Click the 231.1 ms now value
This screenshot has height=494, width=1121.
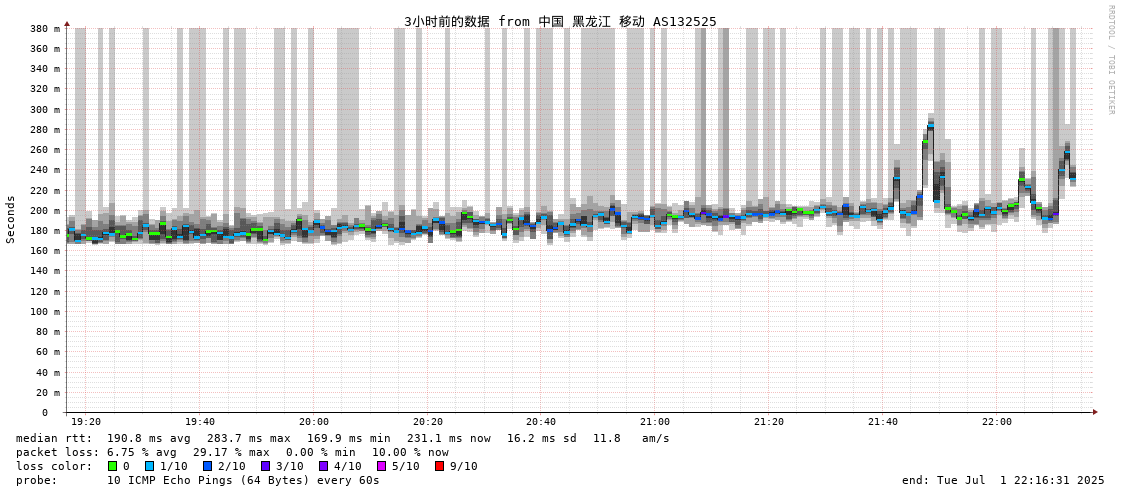point(449,438)
